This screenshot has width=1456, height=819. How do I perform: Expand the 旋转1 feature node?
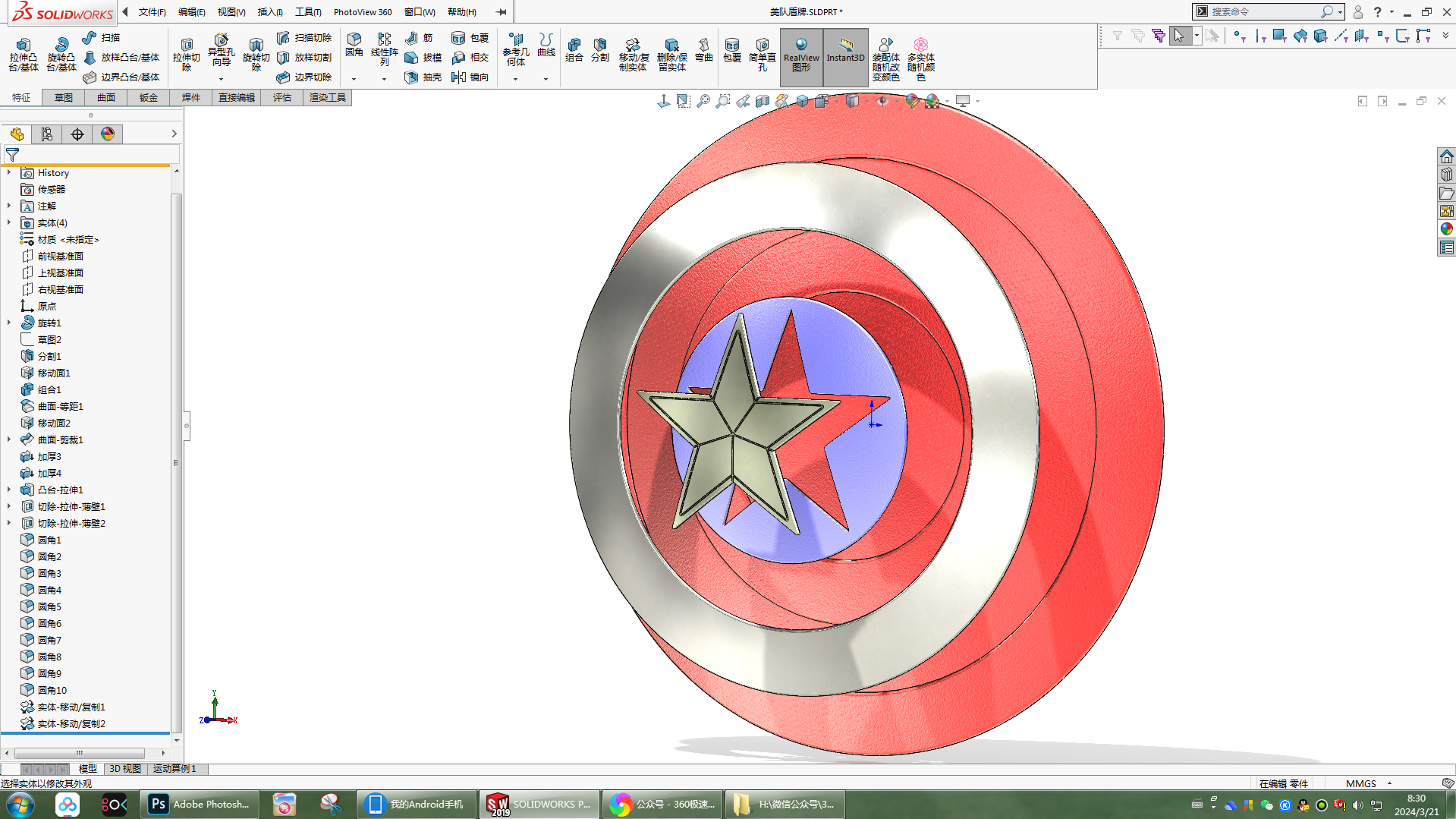[x=9, y=323]
